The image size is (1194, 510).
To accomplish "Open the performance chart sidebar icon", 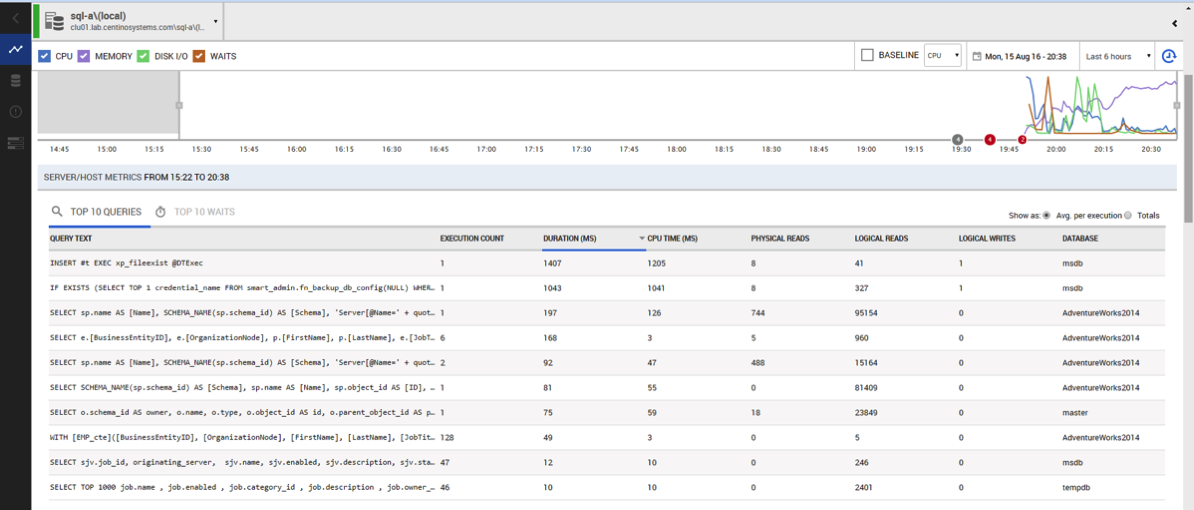I will pos(15,49).
